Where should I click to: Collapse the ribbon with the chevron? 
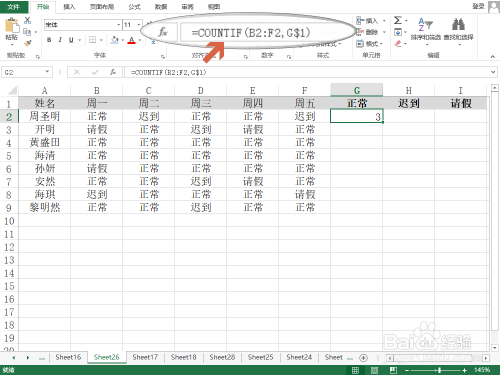click(x=493, y=56)
